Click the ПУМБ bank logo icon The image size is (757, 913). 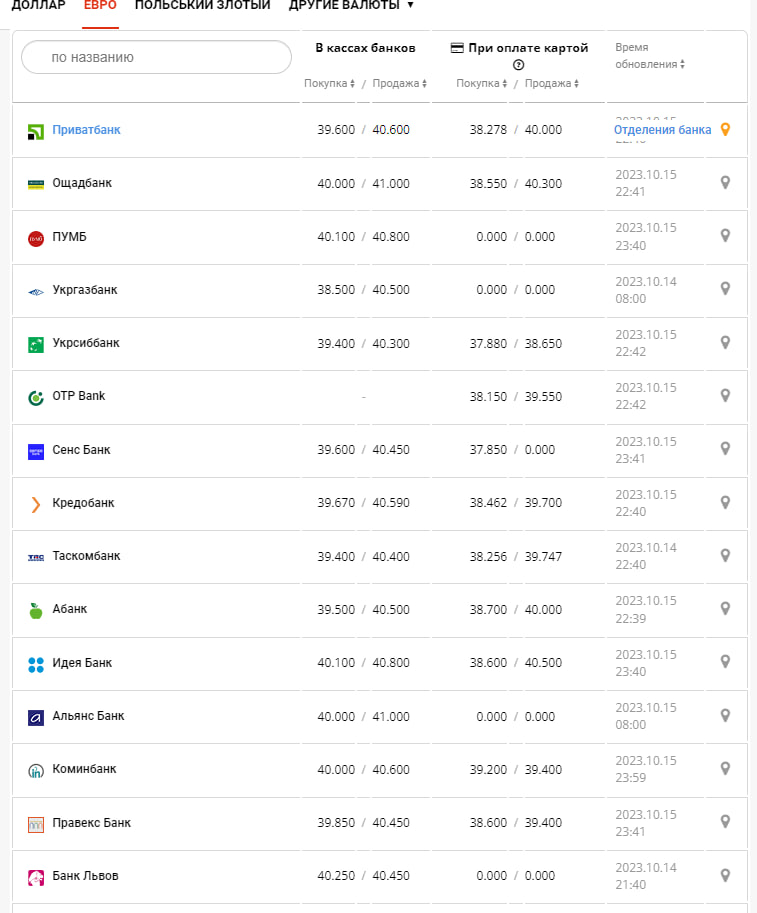click(35, 238)
